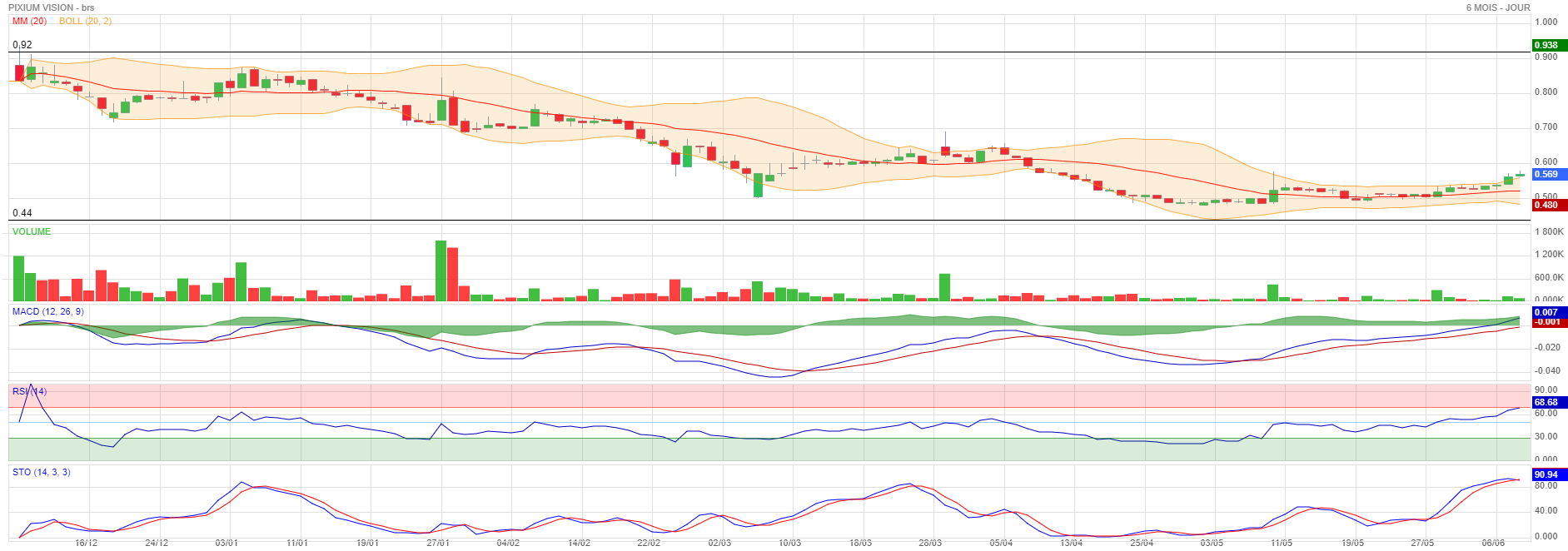The image size is (1568, 551).
Task: Click the 16/12 date on time axis
Action: pos(87,543)
